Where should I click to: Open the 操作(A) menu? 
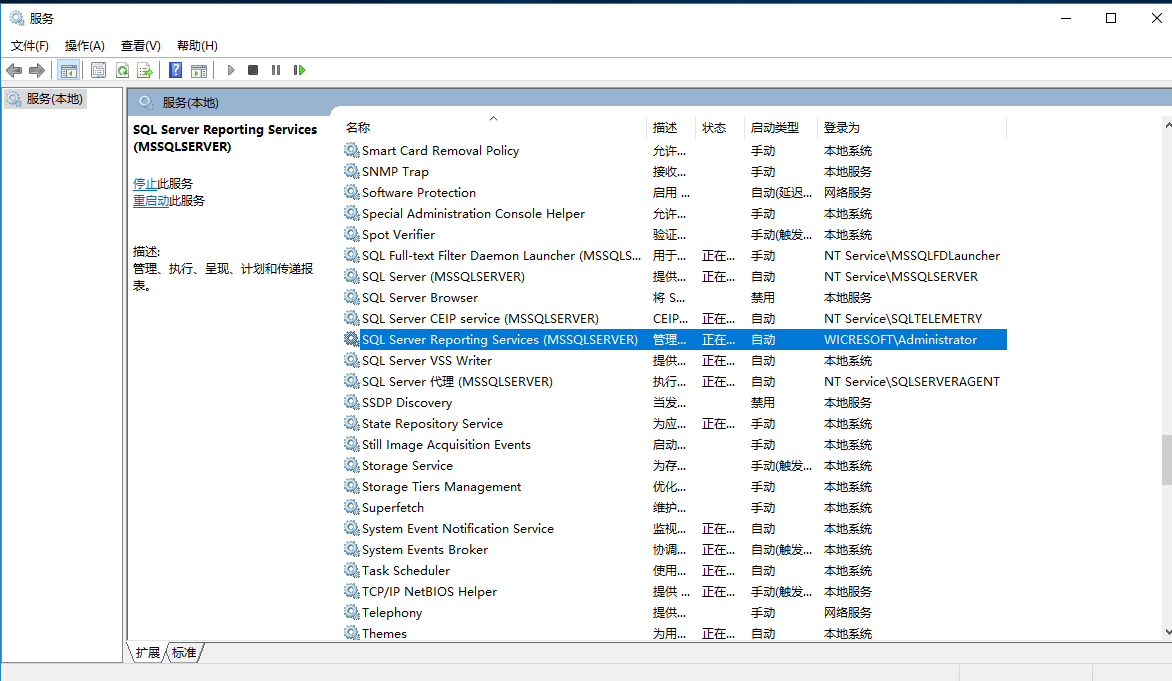pyautogui.click(x=84, y=46)
